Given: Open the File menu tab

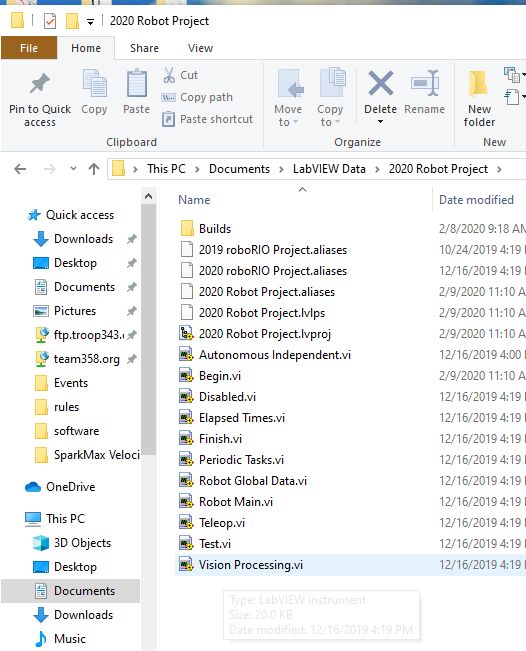Looking at the screenshot, I should click(x=29, y=48).
